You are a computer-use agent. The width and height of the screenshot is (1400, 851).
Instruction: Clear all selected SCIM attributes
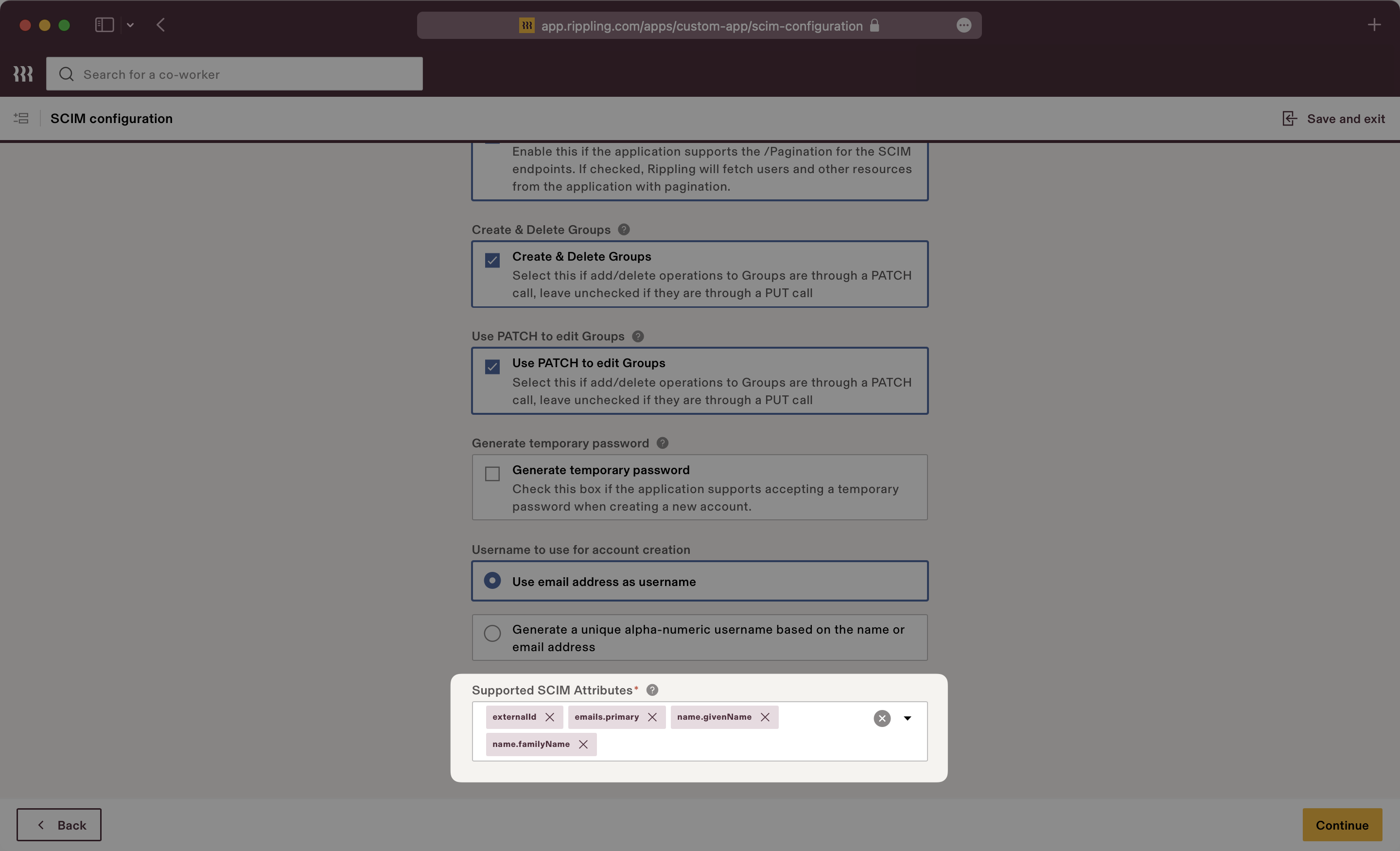pyautogui.click(x=882, y=719)
